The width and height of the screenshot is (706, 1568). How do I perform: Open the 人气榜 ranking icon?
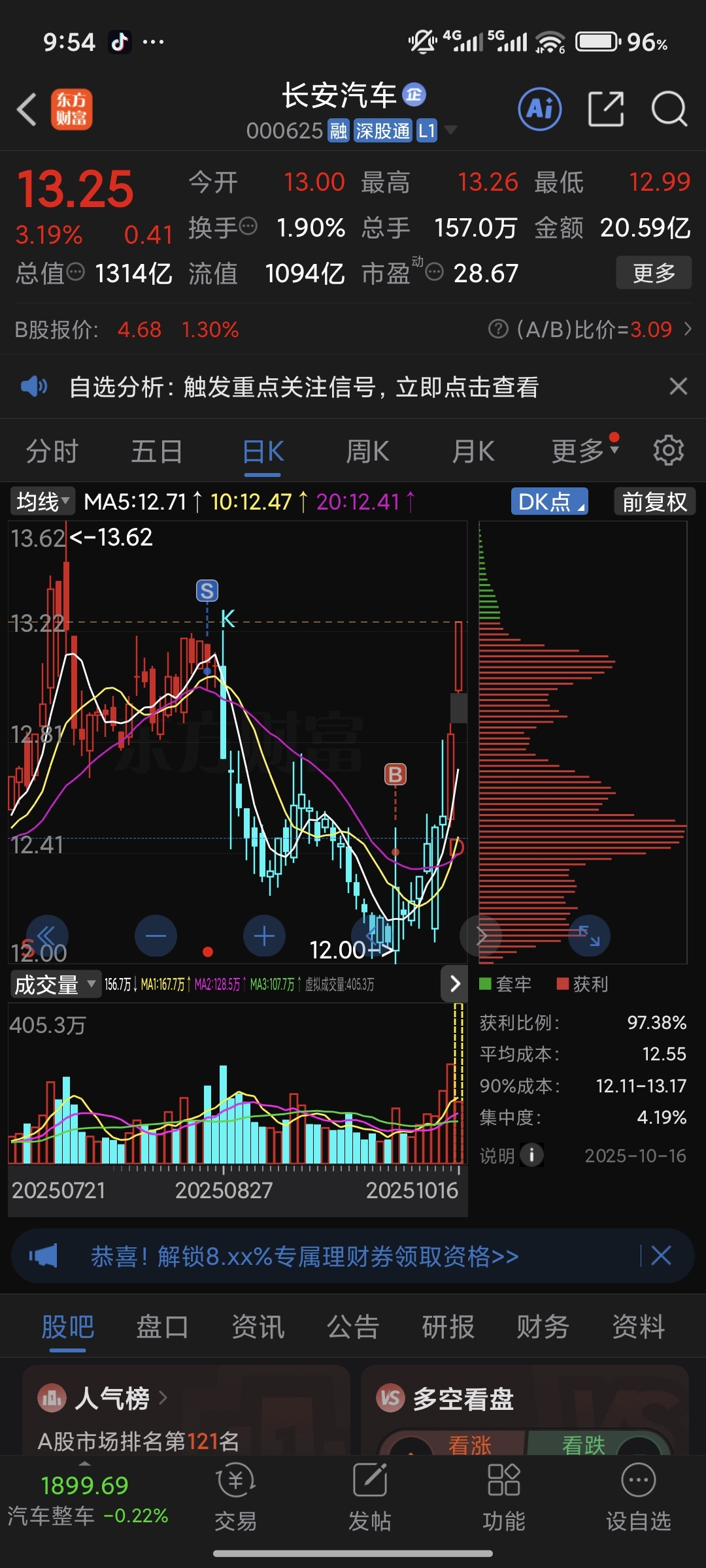(52, 1399)
